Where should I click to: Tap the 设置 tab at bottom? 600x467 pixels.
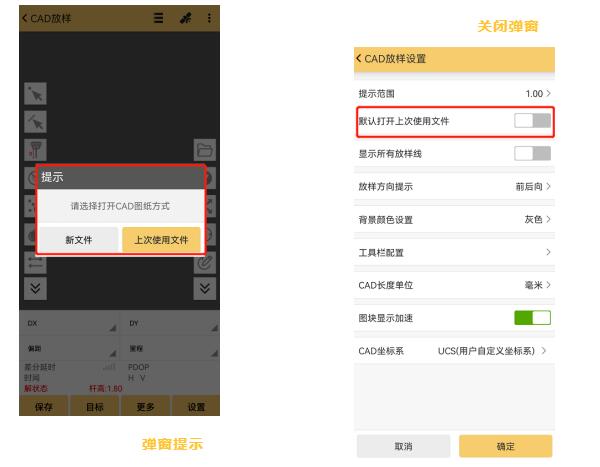pyautogui.click(x=196, y=407)
